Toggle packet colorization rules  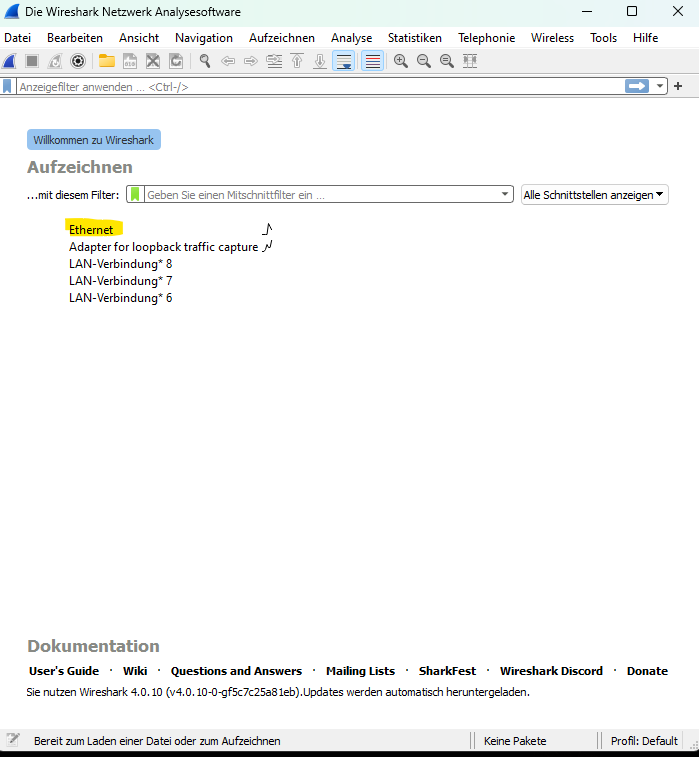[373, 61]
